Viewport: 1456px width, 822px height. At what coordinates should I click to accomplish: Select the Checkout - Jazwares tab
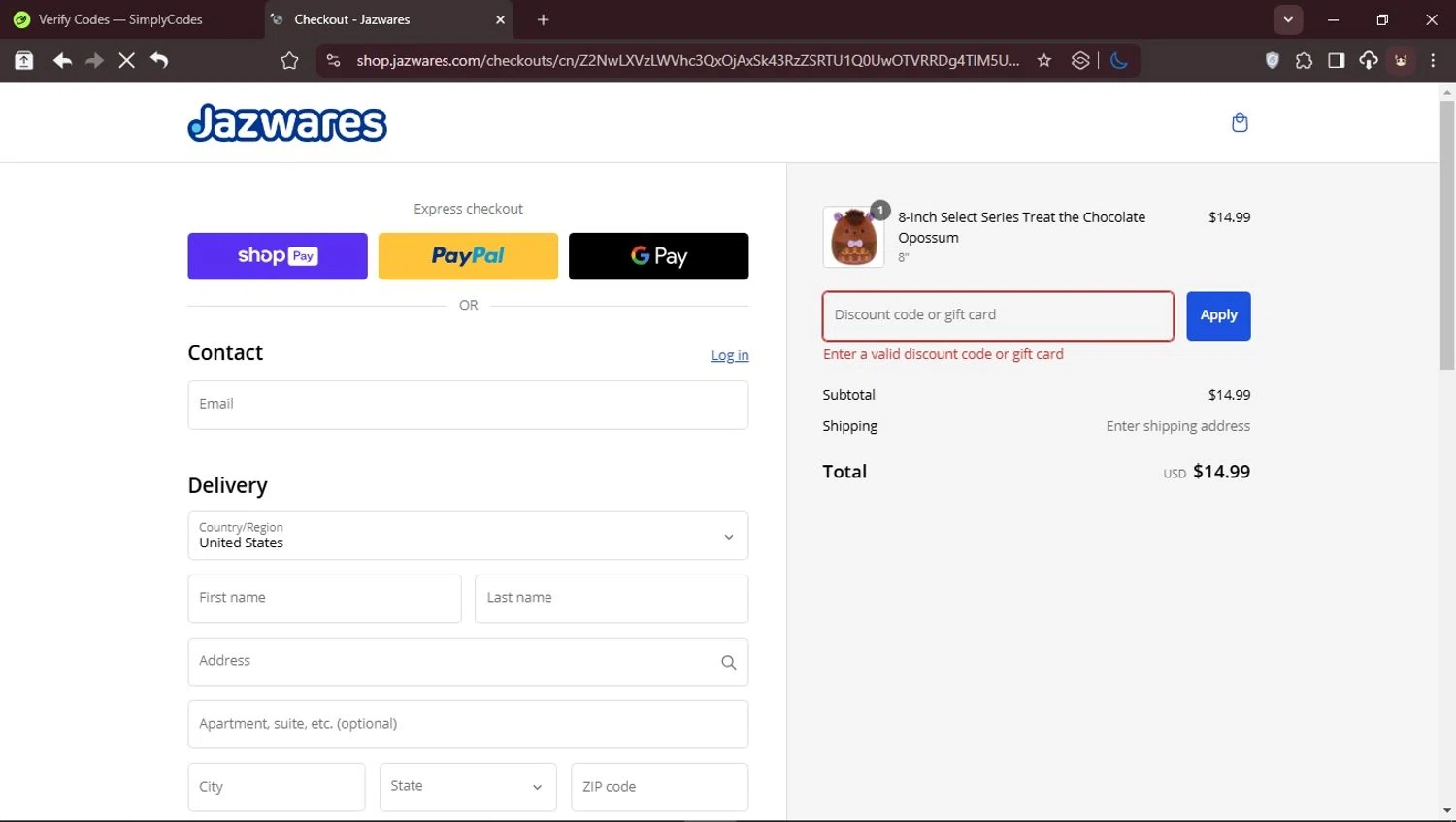pyautogui.click(x=388, y=19)
